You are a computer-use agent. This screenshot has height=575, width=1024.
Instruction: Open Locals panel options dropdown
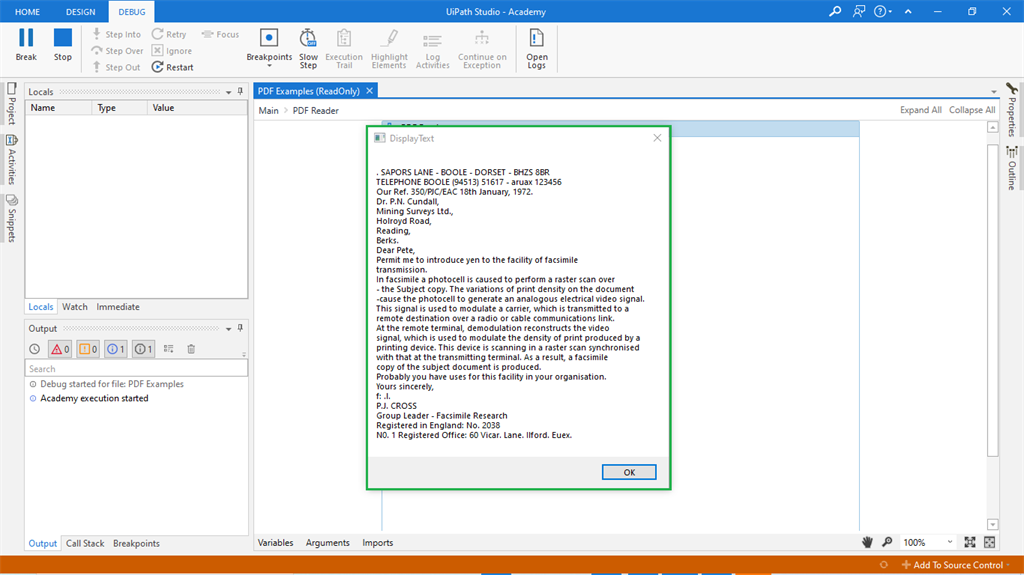tap(229, 92)
